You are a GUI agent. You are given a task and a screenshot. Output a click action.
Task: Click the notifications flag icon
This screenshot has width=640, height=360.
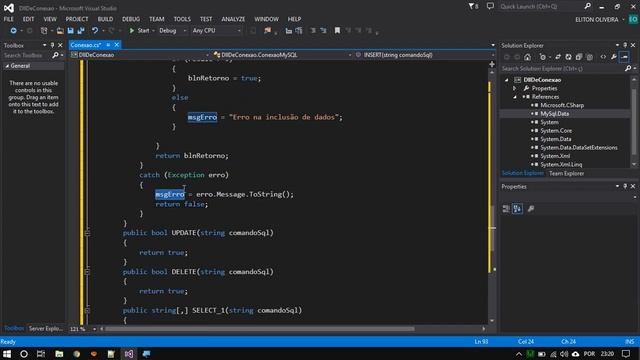click(473, 7)
